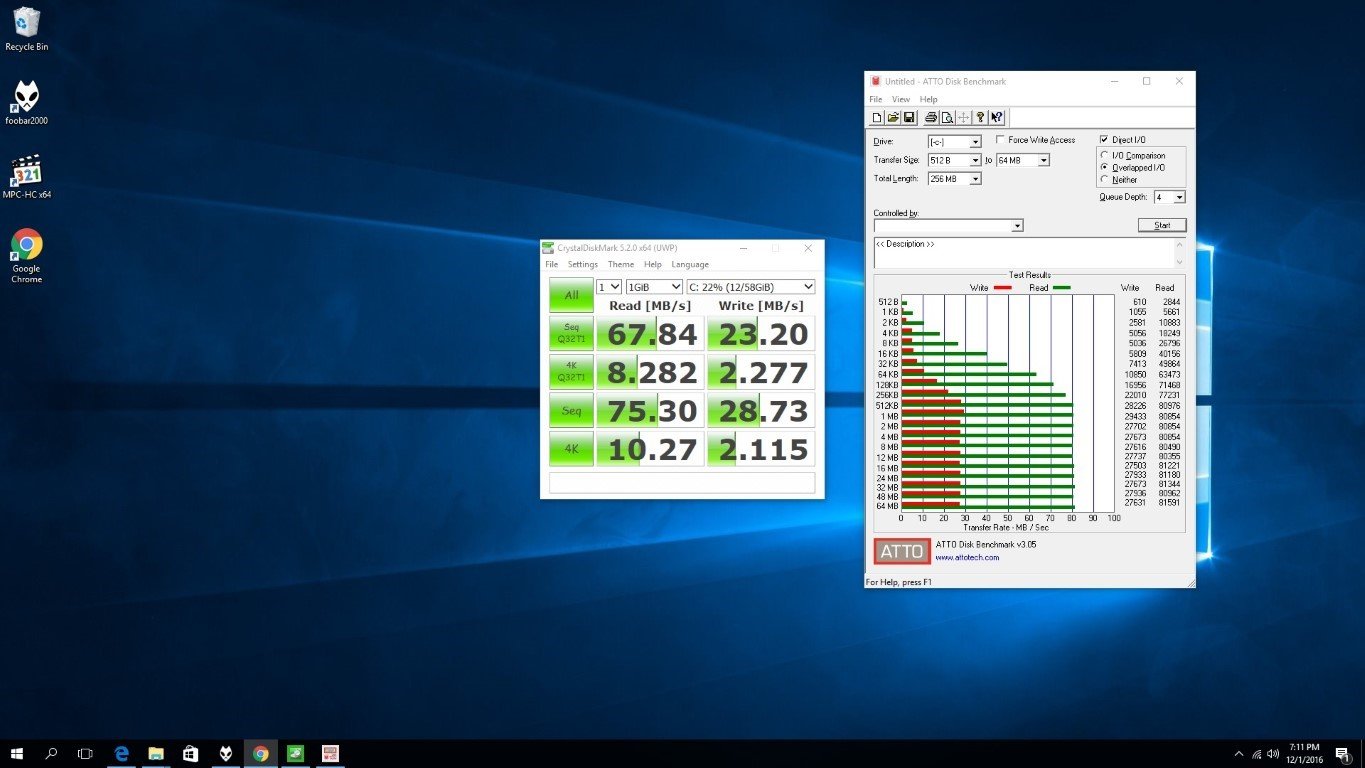The height and width of the screenshot is (768, 1365).
Task: Open the Drive dropdown in ATTO
Action: [x=954, y=142]
